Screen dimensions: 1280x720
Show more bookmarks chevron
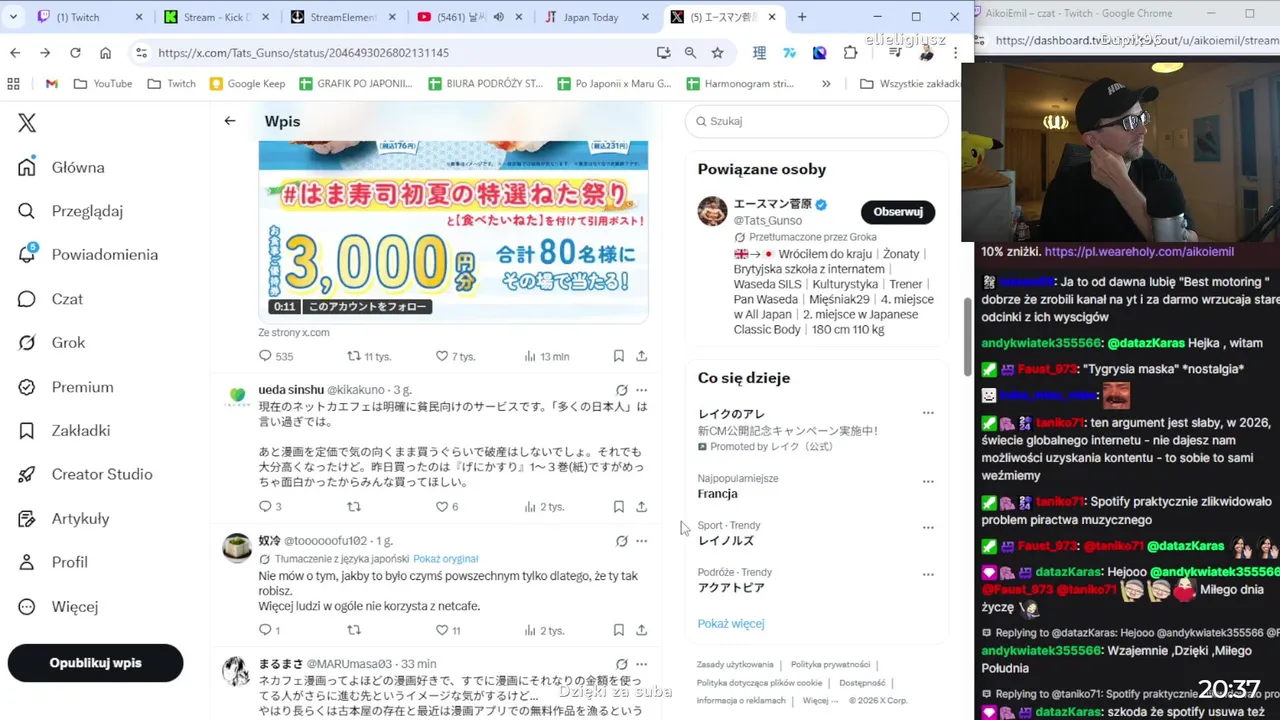tap(826, 84)
